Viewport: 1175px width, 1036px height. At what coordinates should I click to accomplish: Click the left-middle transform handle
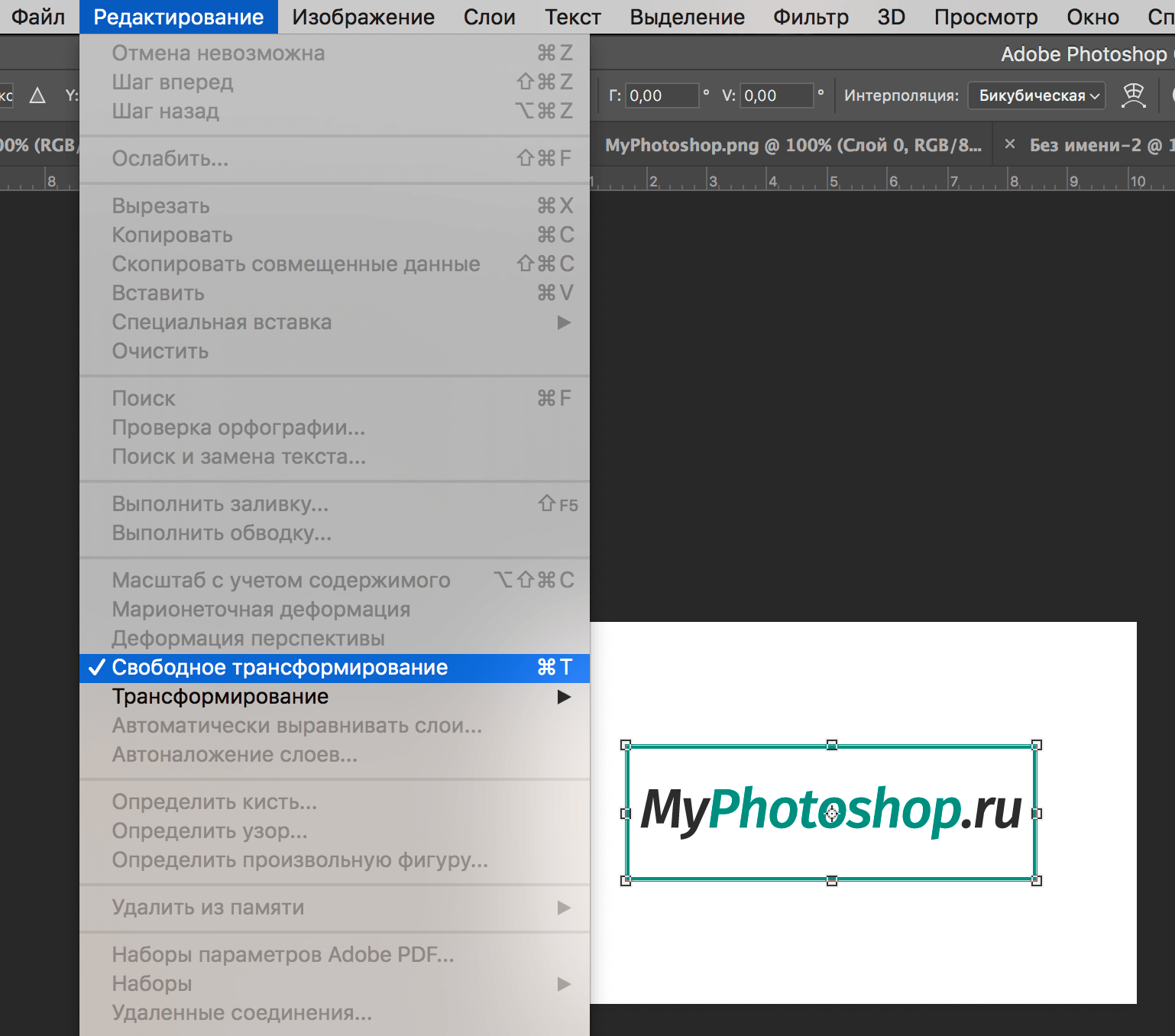(626, 814)
